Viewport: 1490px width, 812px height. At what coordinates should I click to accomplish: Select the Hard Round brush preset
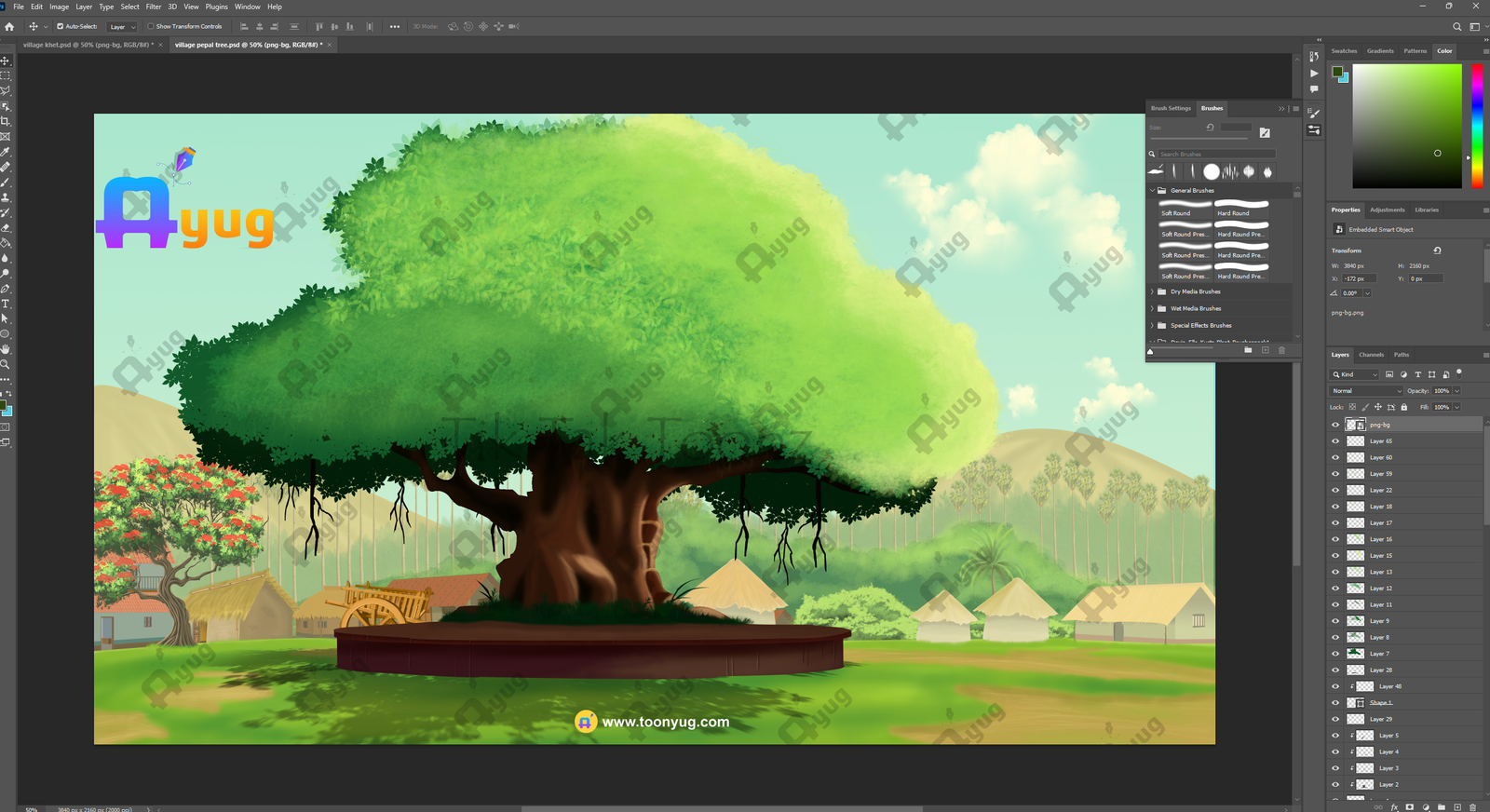tap(1241, 207)
